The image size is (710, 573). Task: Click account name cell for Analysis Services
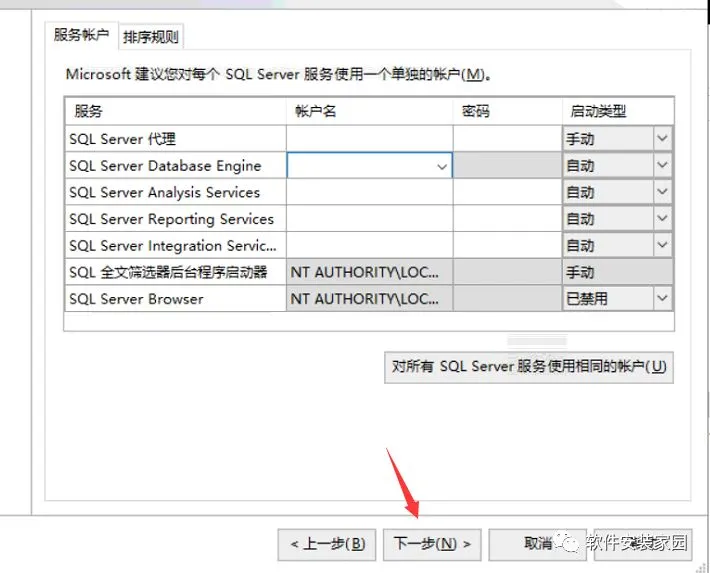(x=369, y=192)
